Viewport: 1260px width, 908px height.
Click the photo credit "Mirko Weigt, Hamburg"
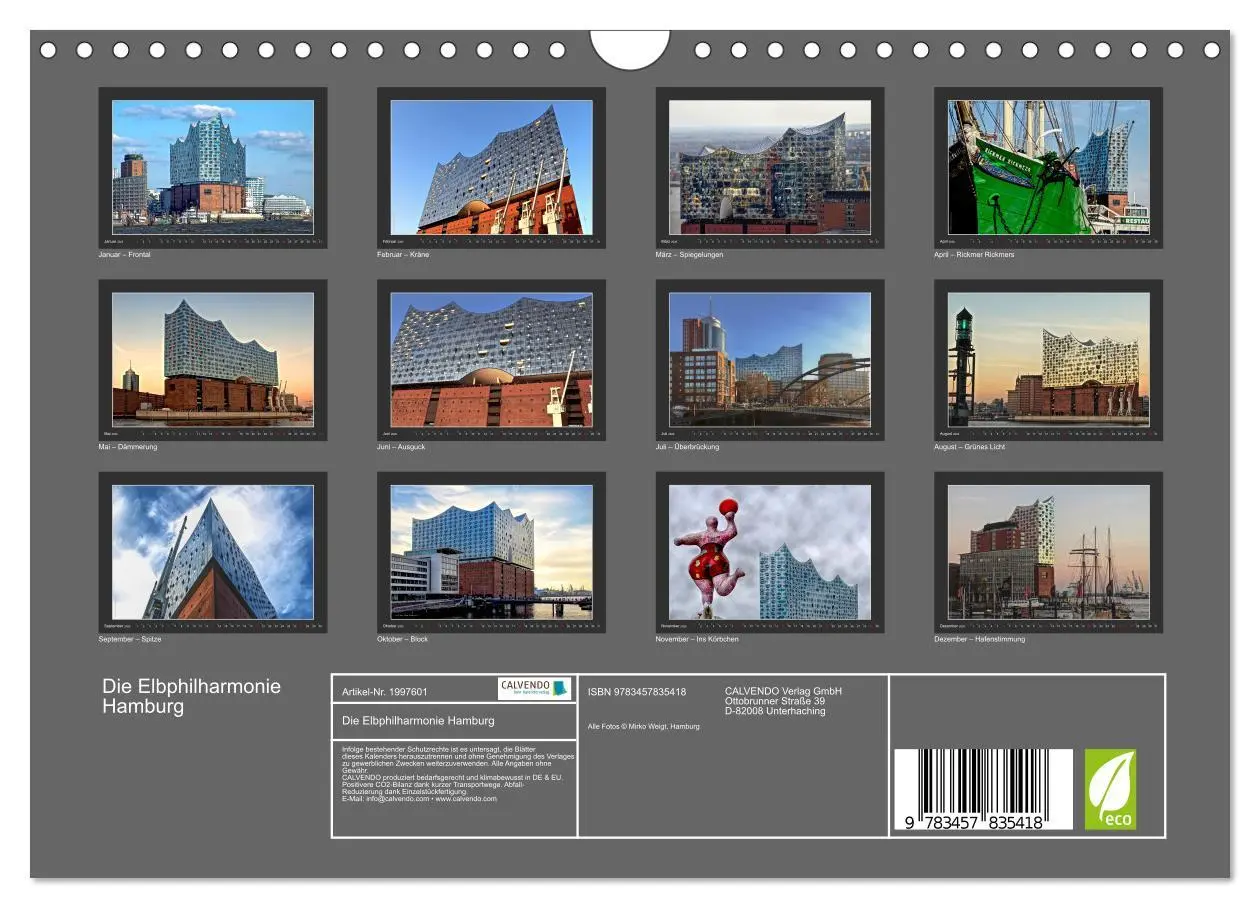[662, 726]
